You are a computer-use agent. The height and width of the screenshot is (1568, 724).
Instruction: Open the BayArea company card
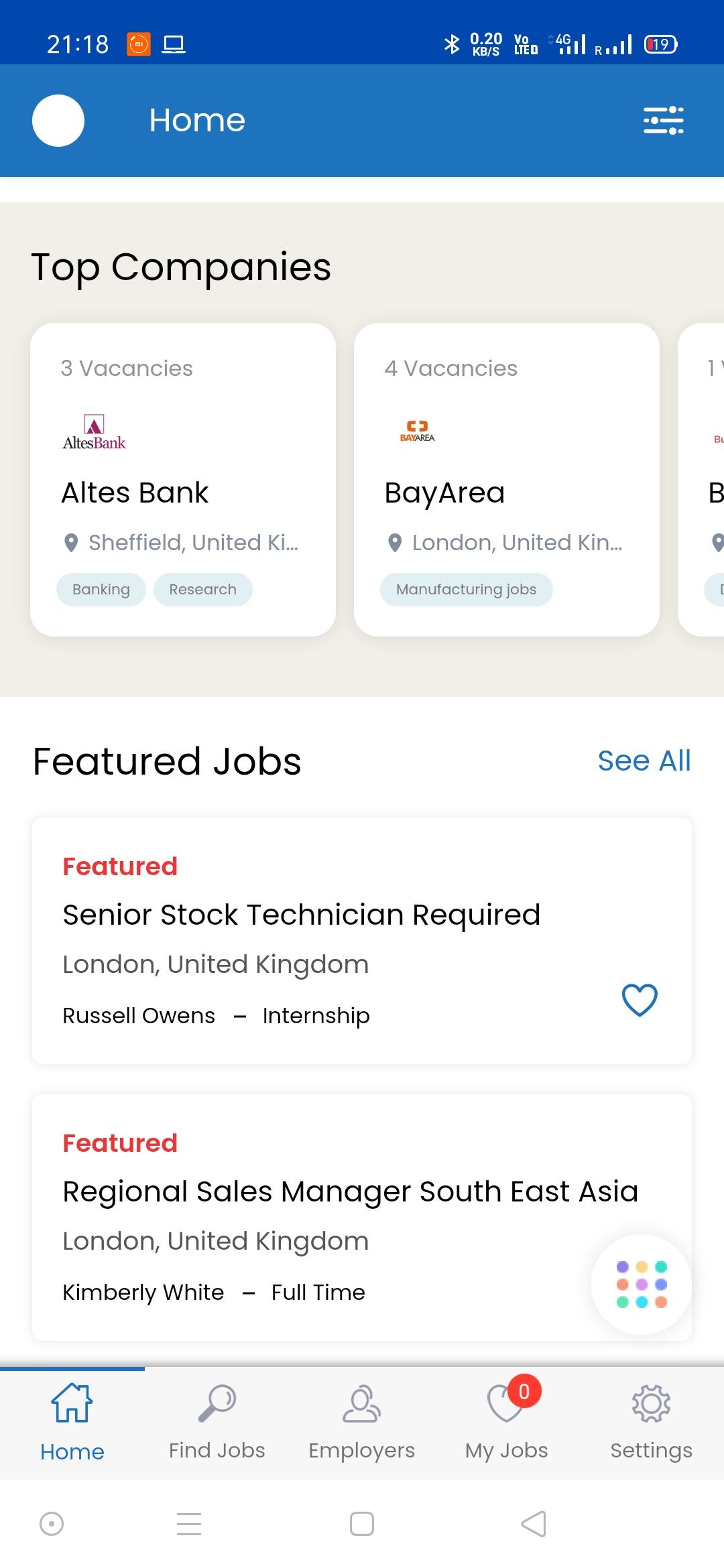(507, 480)
